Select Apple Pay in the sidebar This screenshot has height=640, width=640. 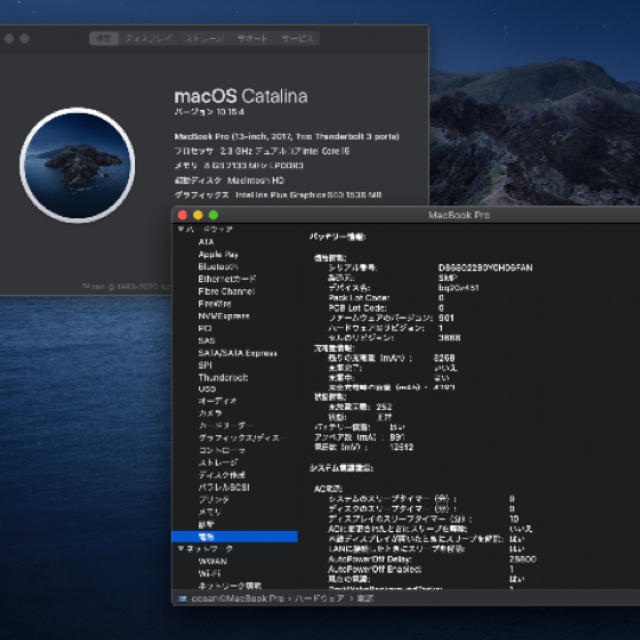pyautogui.click(x=218, y=254)
